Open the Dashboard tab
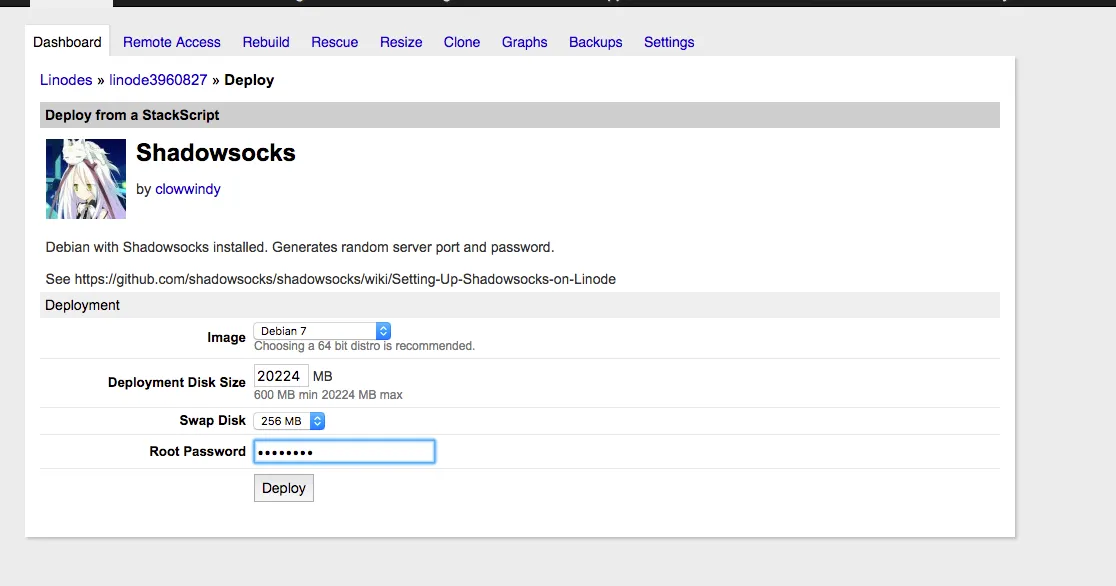 point(67,42)
